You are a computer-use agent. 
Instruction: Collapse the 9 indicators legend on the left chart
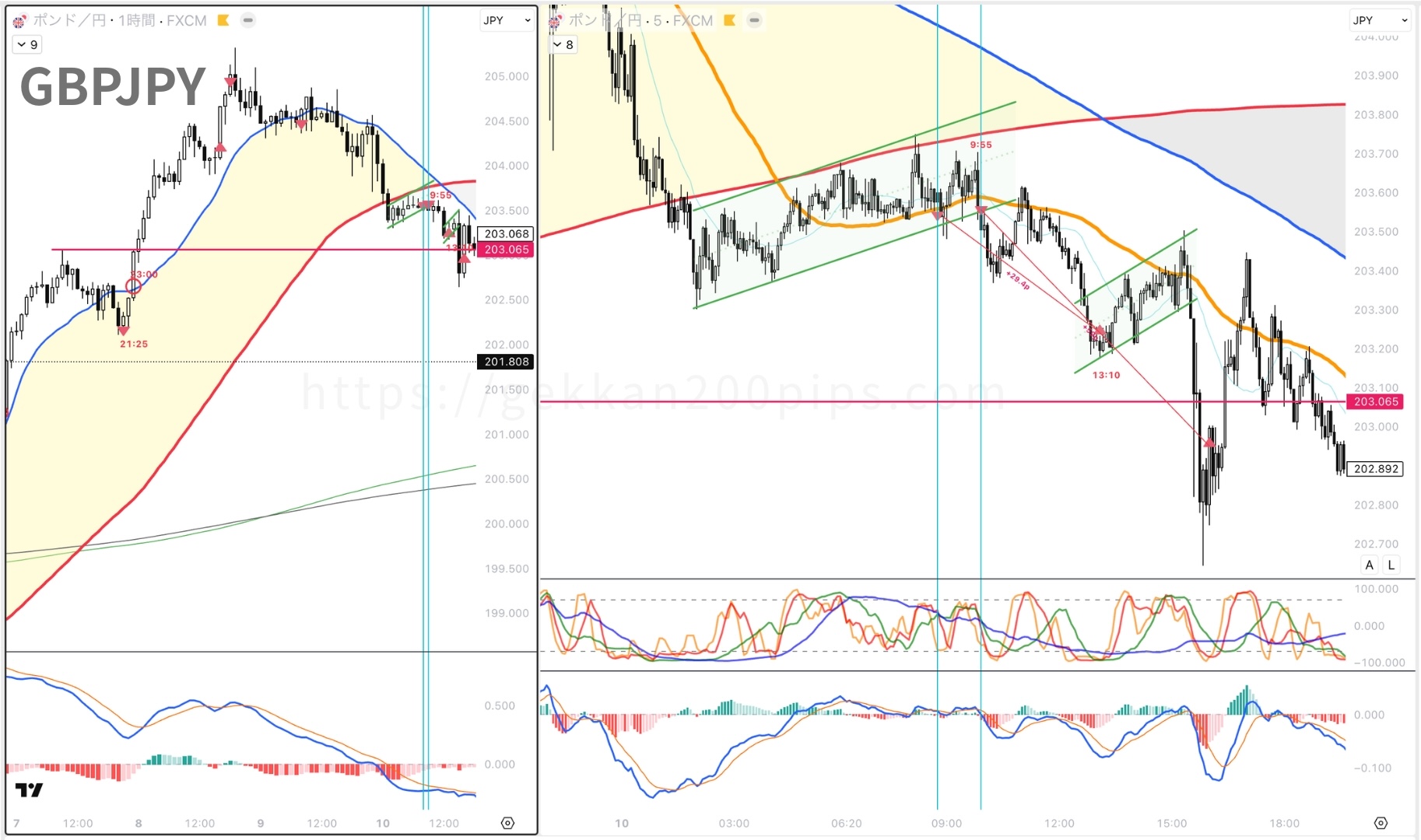tap(27, 45)
